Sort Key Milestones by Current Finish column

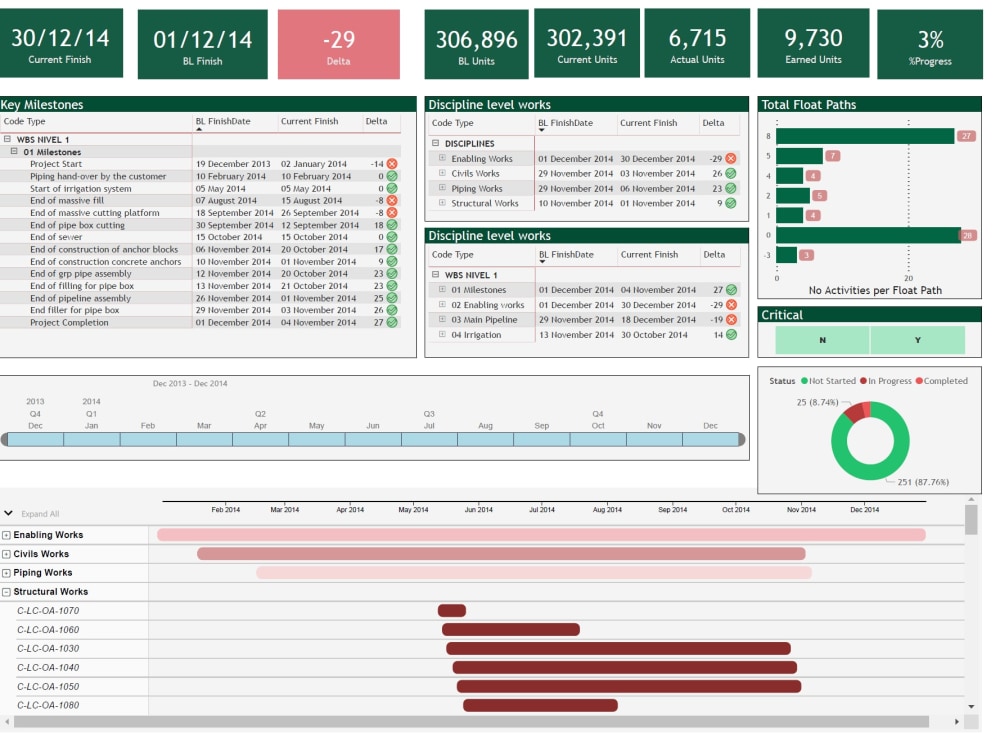coord(309,121)
